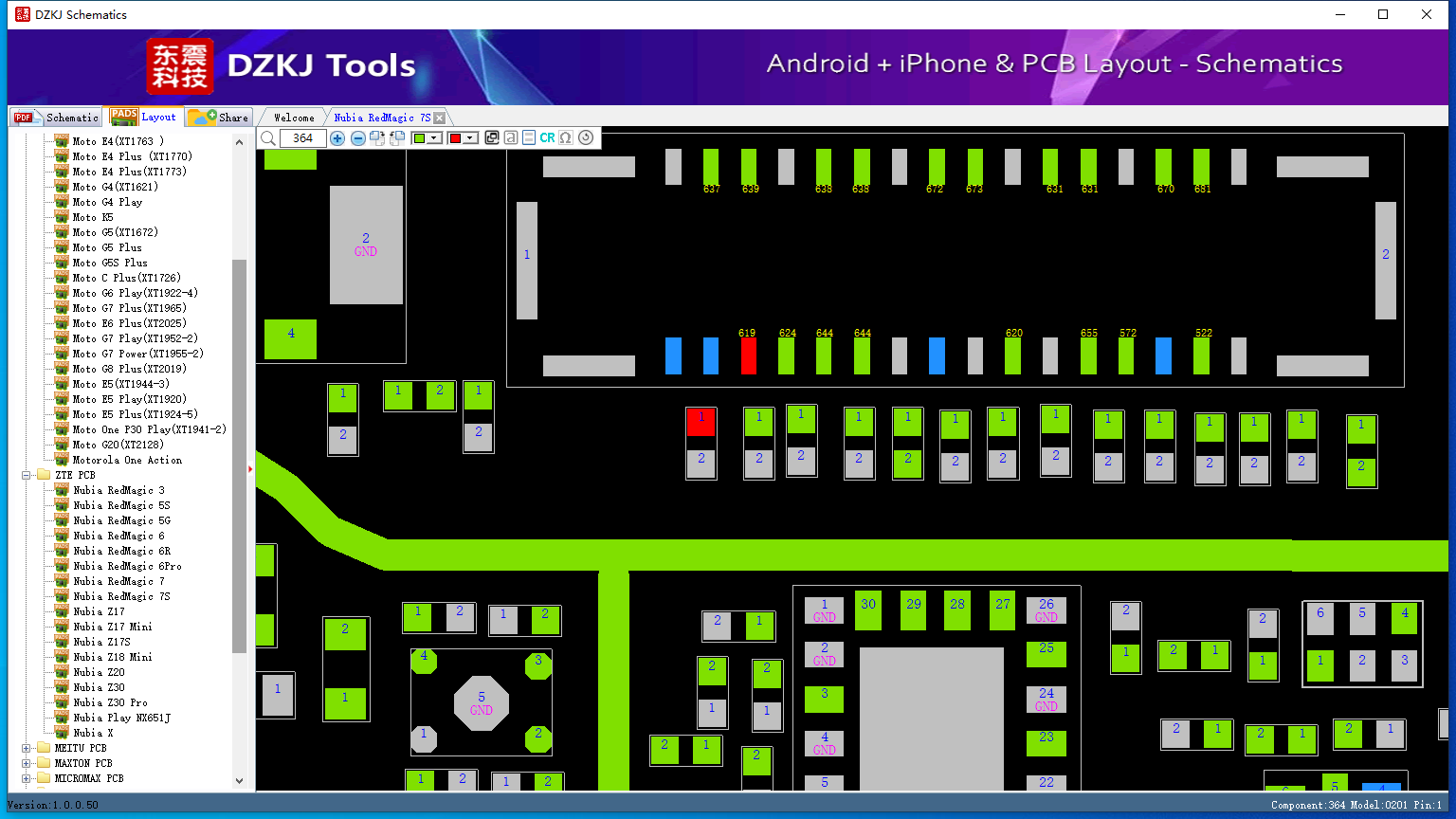Toggle the letter 'a' text display icon
This screenshot has height=819, width=1456.
point(511,138)
